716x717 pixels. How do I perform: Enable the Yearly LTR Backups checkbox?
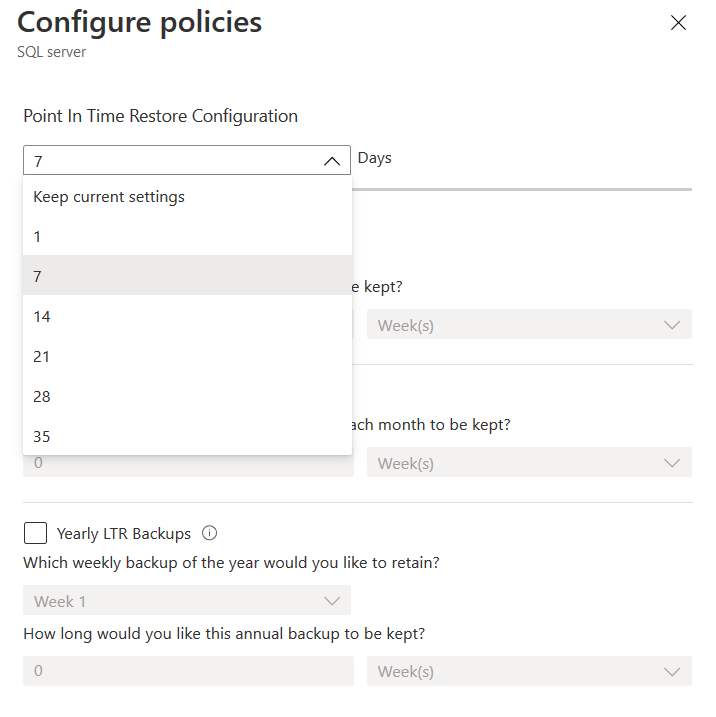35,533
